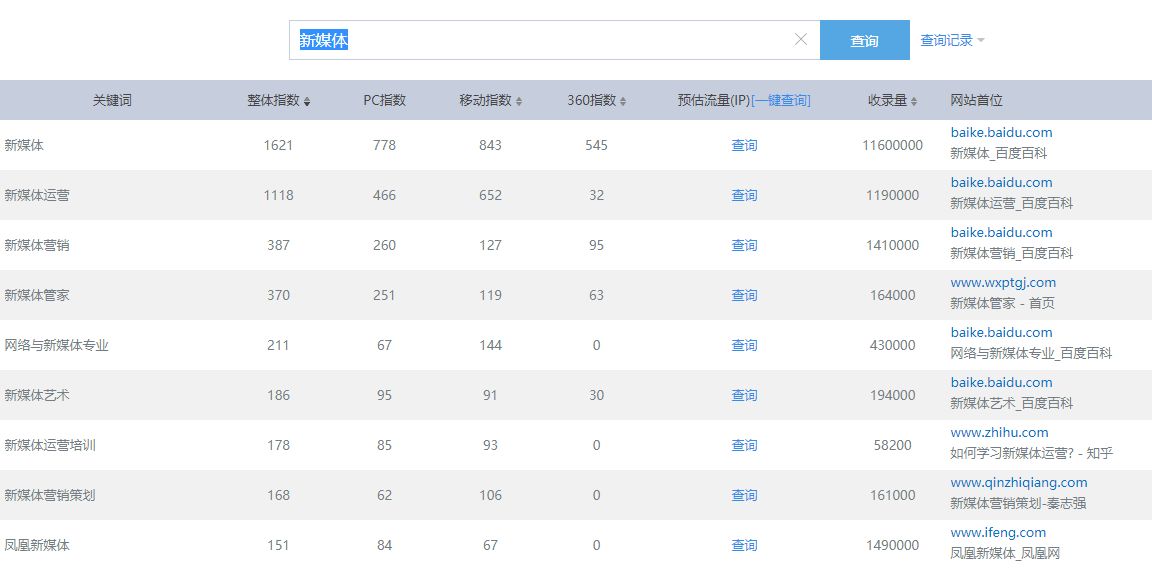The width and height of the screenshot is (1152, 570).
Task: Open baike.baidu.com link for 新媒体营销
Action: [1001, 232]
